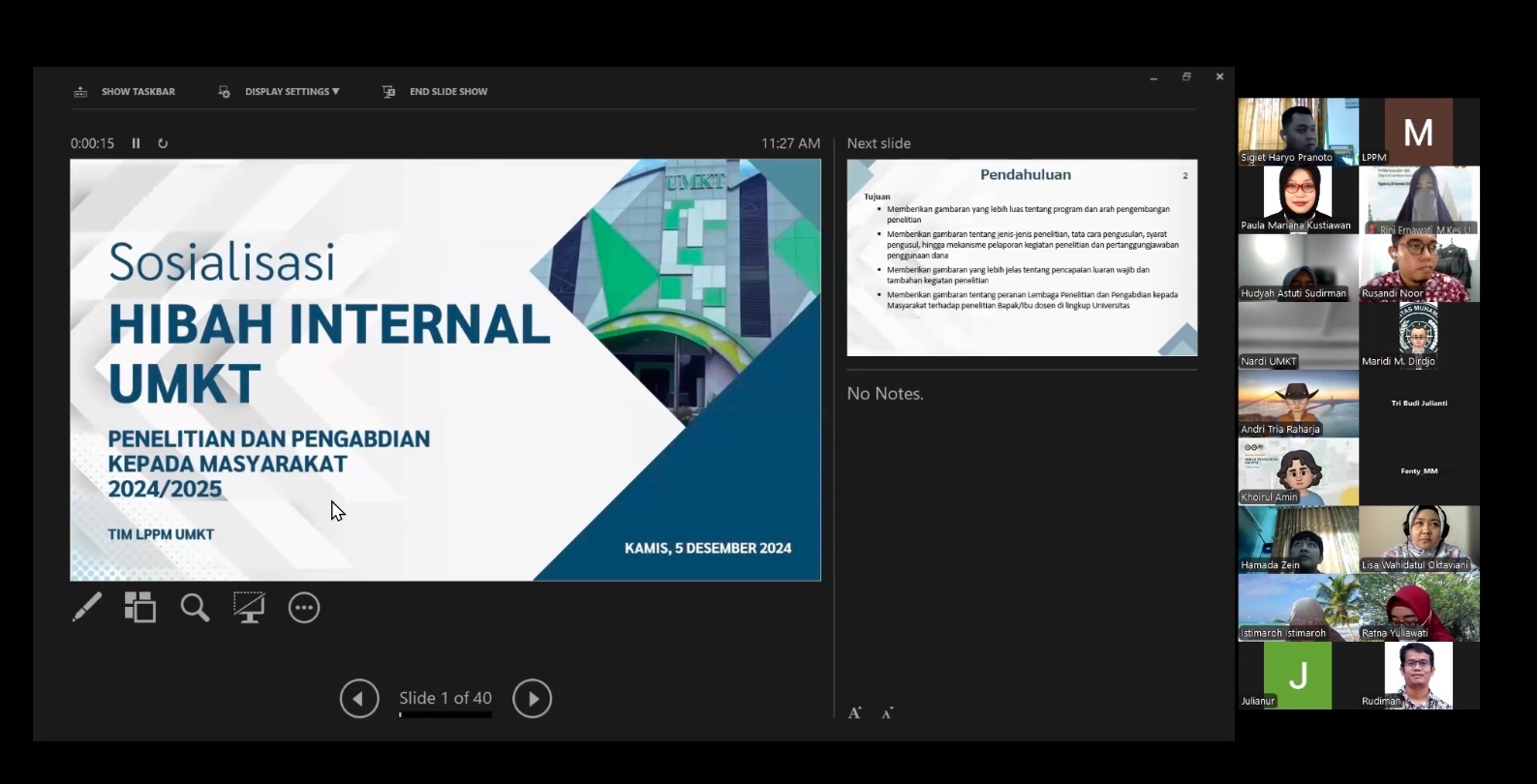Click the slide progress bar
This screenshot has height=784, width=1537.
(x=446, y=715)
